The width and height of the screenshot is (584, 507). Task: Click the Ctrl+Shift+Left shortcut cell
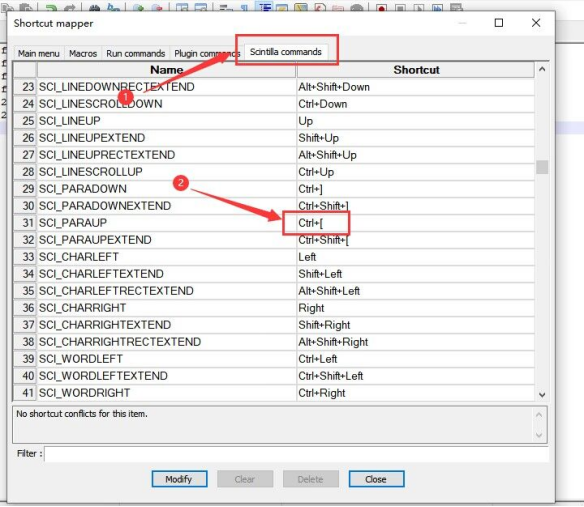pyautogui.click(x=416, y=376)
